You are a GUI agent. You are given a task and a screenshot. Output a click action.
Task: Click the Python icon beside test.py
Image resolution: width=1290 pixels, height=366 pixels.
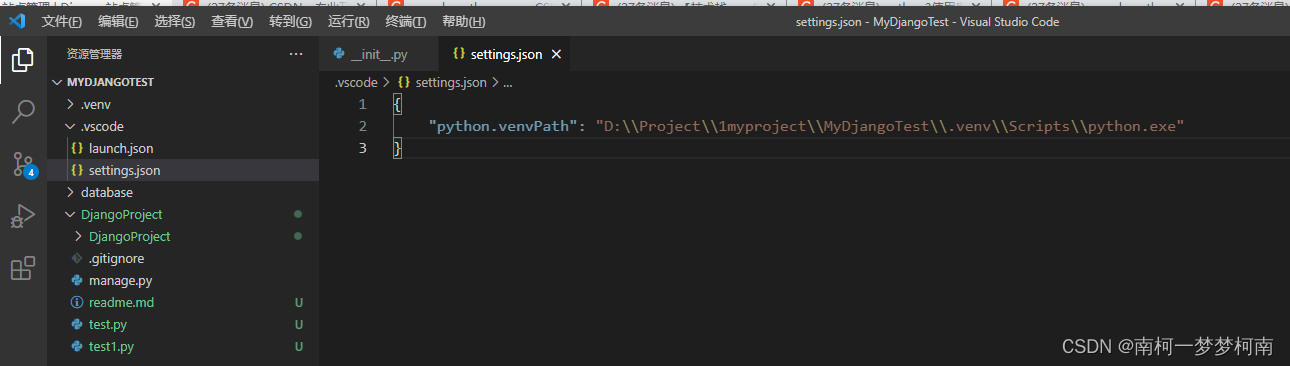tap(77, 324)
